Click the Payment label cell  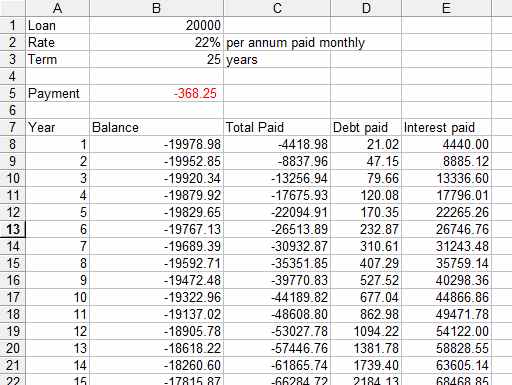(57, 93)
